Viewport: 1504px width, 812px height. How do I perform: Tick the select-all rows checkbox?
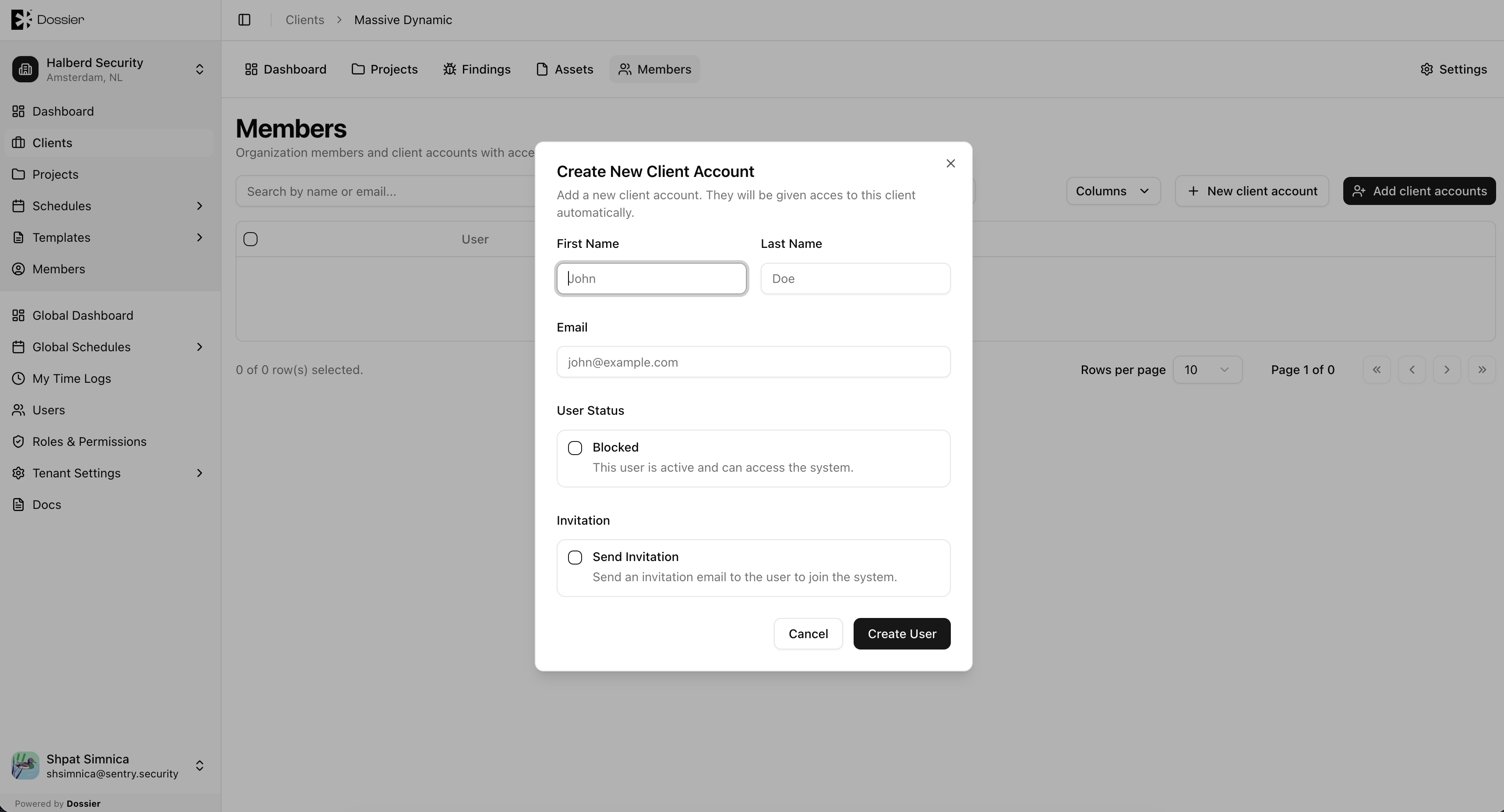point(251,239)
